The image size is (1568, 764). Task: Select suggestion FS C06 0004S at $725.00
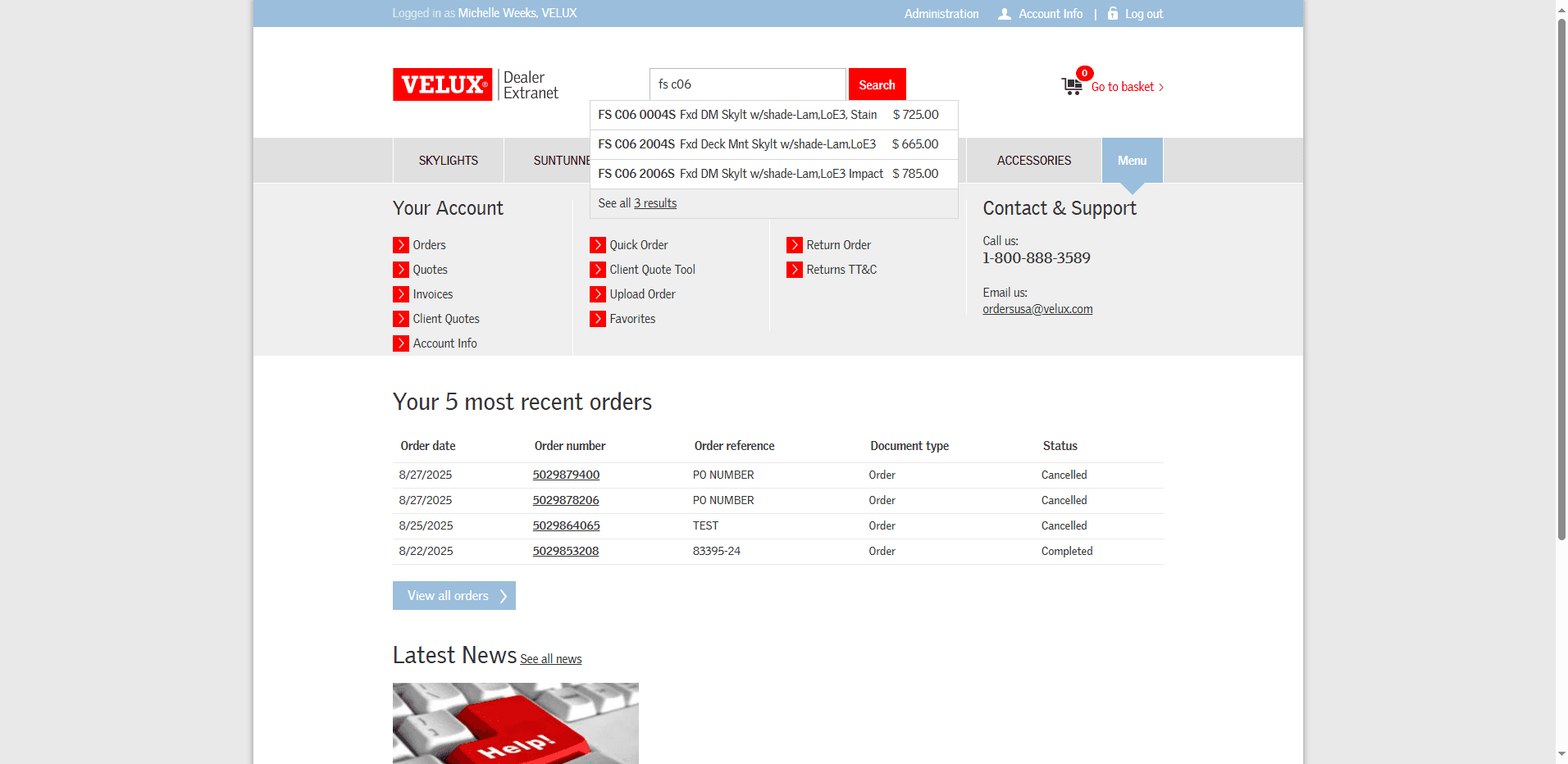774,115
